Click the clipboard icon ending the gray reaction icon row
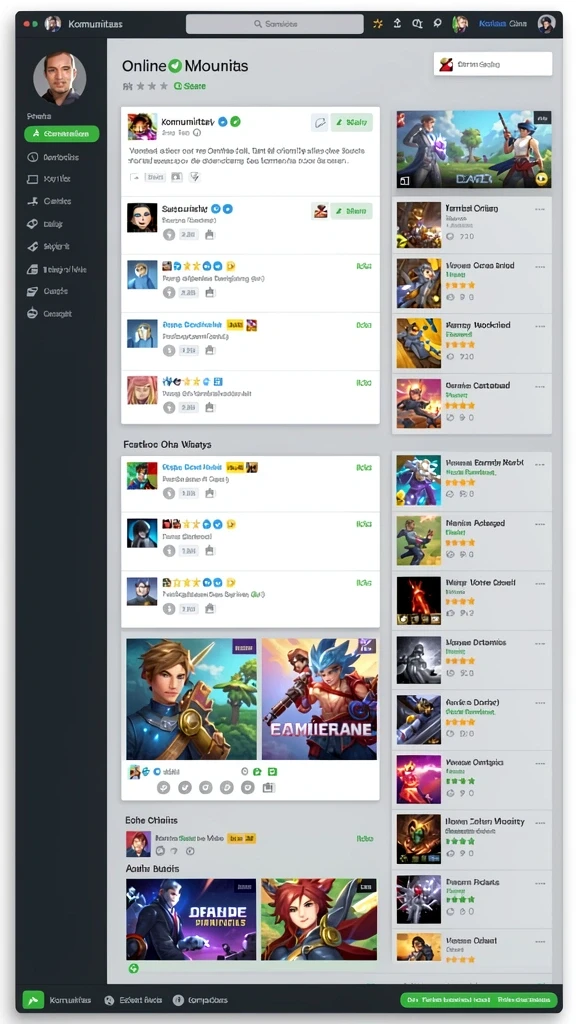Image resolution: width=576 pixels, height=1024 pixels. [x=268, y=788]
